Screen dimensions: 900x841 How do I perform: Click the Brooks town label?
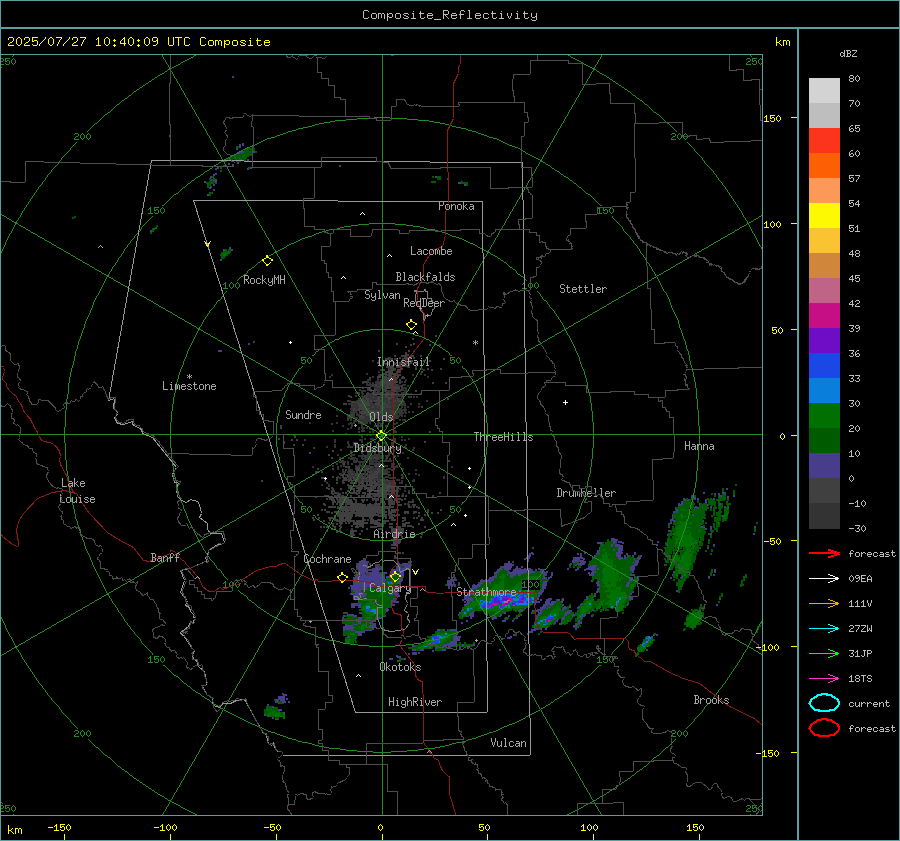(x=711, y=700)
